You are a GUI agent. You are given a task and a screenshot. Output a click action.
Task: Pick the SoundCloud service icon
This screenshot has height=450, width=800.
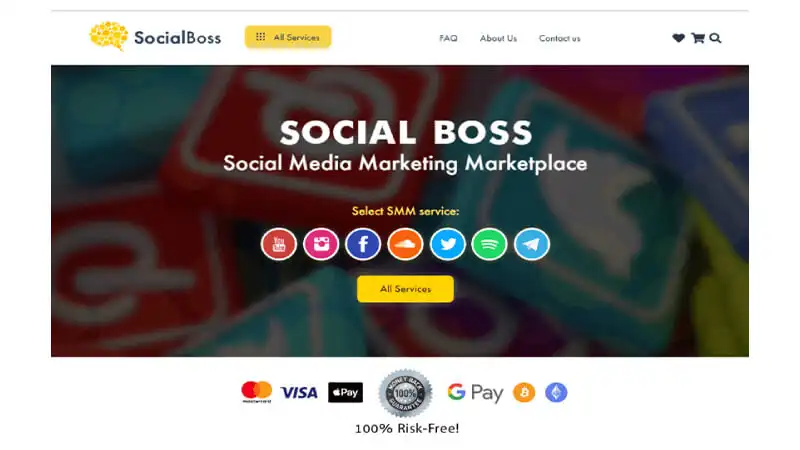405,244
